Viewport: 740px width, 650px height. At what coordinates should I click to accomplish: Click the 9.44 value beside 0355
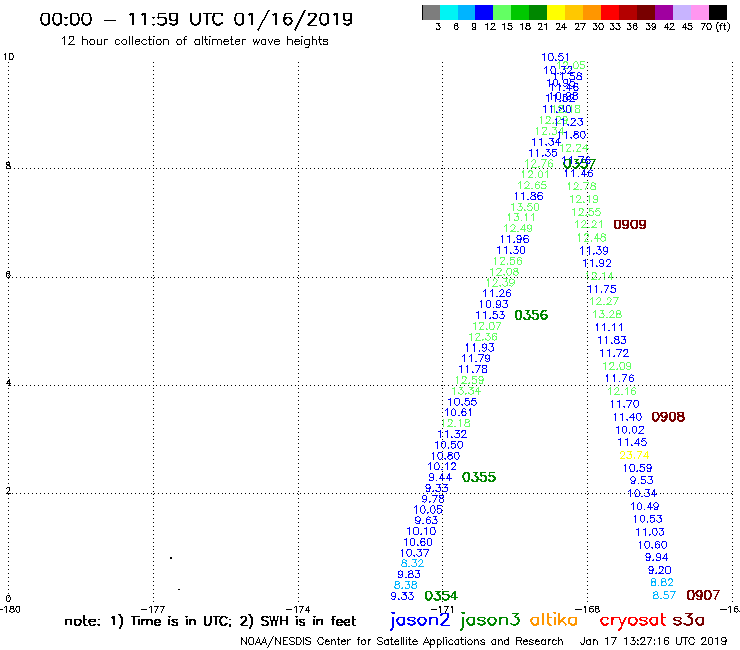pos(440,477)
